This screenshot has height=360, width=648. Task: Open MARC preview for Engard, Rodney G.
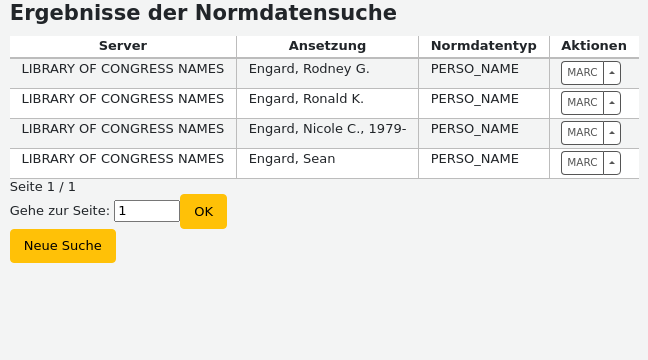click(582, 73)
